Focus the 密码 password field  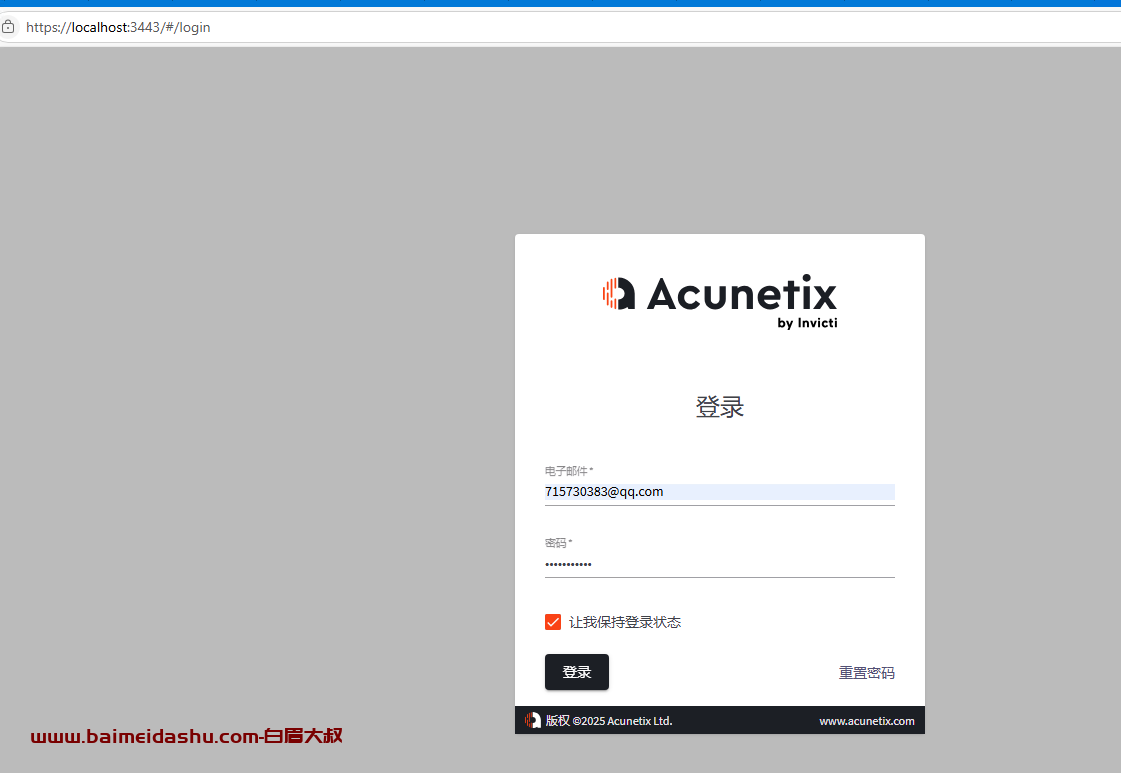[719, 564]
